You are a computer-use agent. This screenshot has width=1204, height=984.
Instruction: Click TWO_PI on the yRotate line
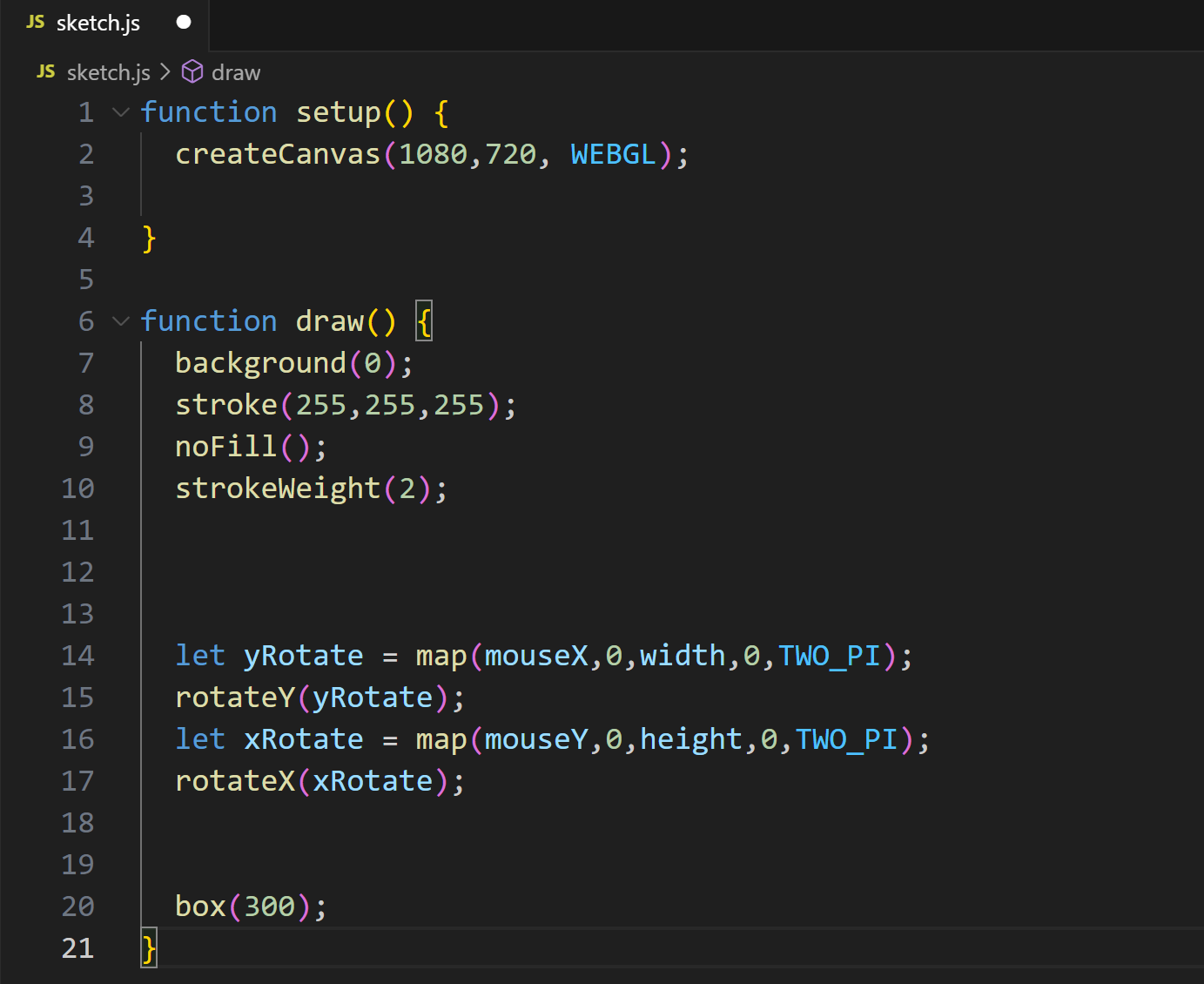coord(829,656)
